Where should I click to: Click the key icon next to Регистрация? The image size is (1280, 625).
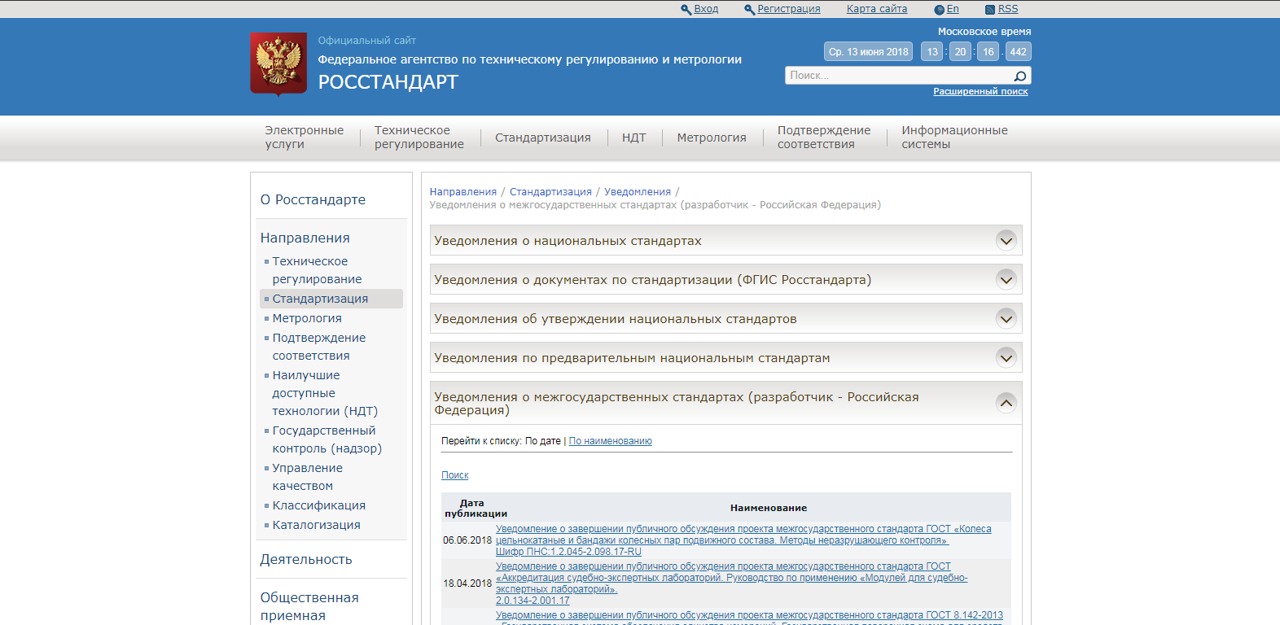[x=750, y=9]
